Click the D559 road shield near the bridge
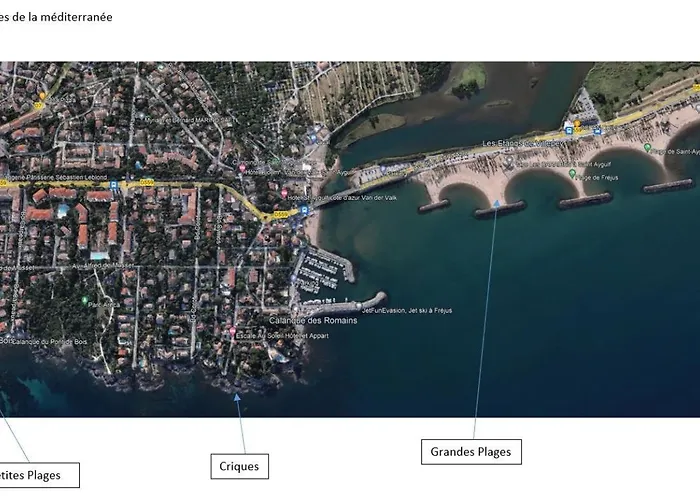Screen dimensions: 700x500 pos(281,214)
